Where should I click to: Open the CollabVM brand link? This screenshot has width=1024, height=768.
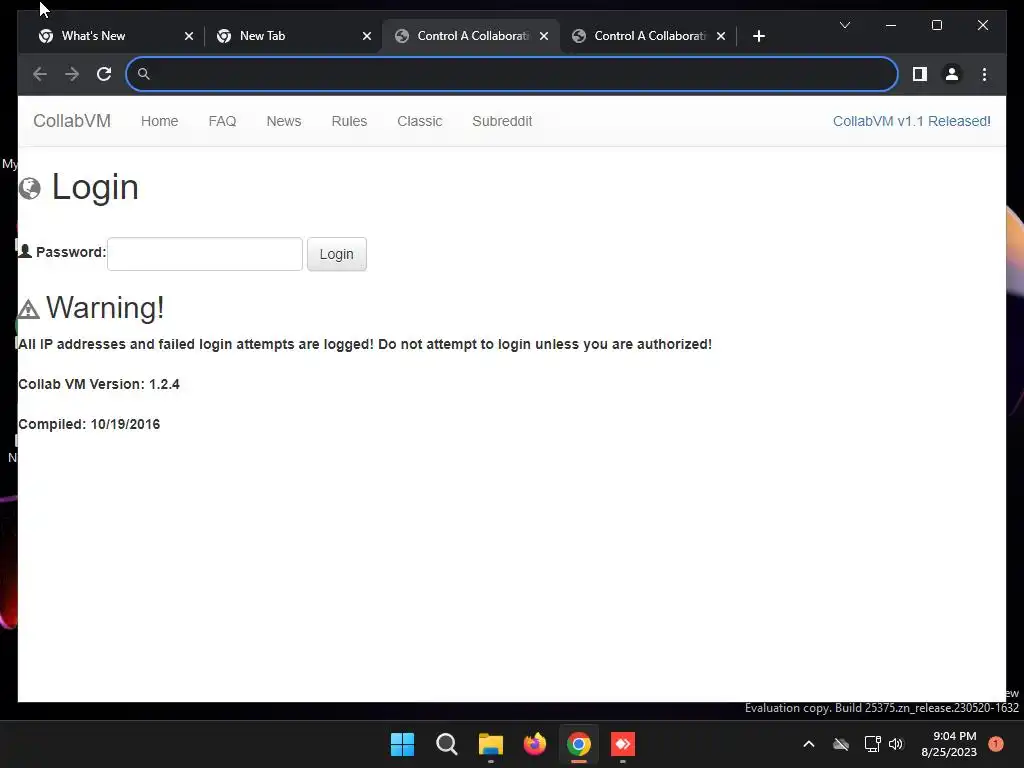(72, 121)
